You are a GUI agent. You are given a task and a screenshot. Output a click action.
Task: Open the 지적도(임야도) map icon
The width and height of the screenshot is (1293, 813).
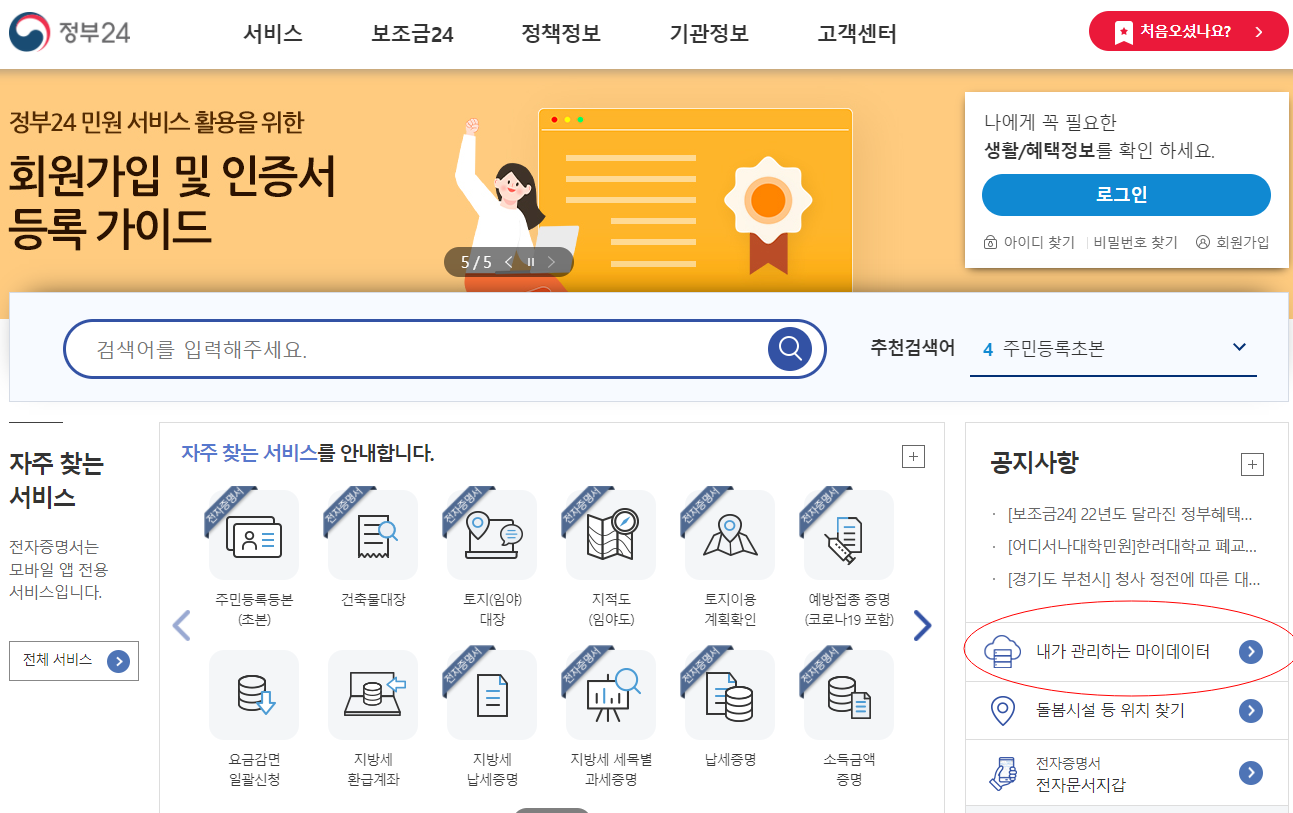[x=611, y=535]
